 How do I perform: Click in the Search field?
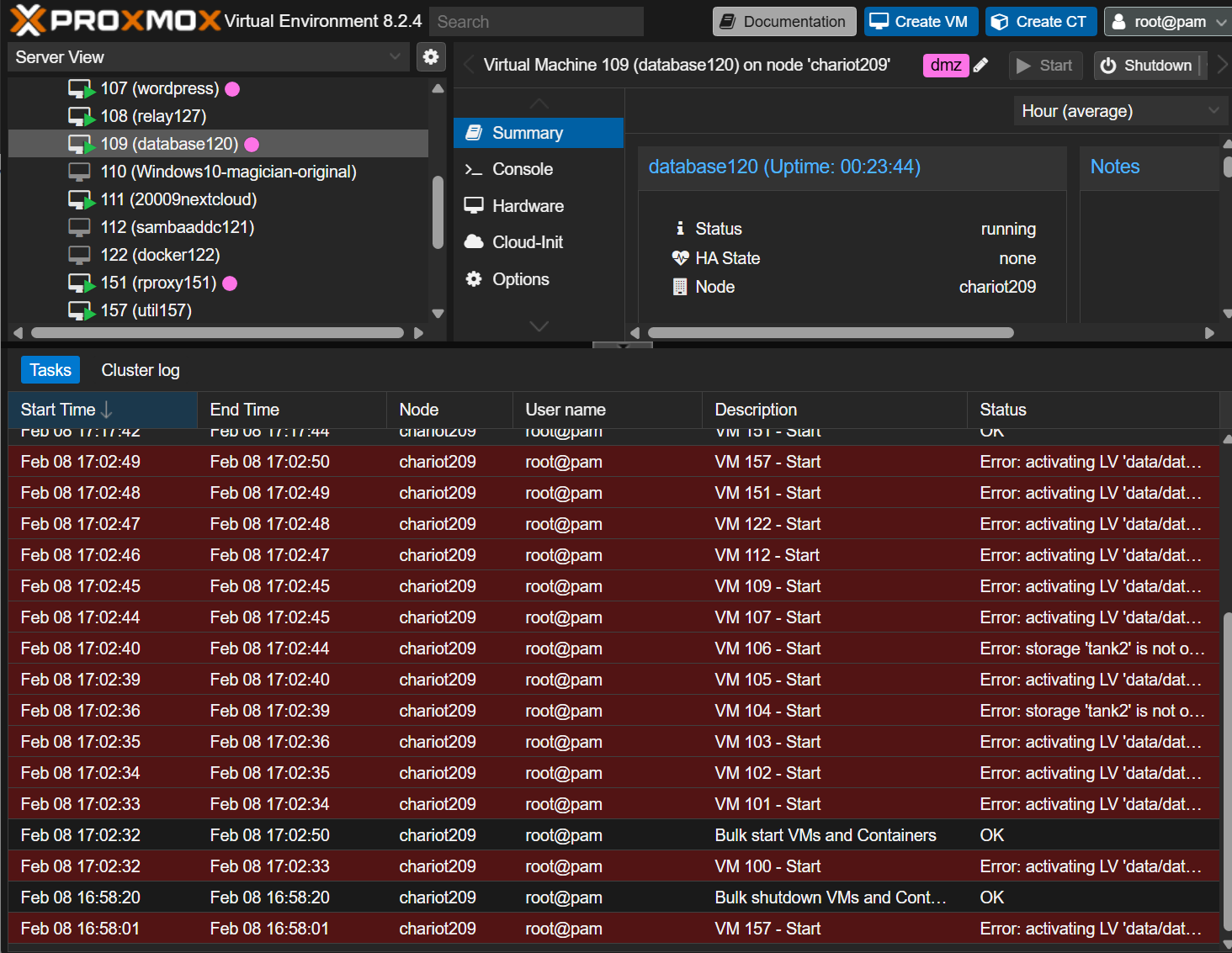pyautogui.click(x=536, y=22)
